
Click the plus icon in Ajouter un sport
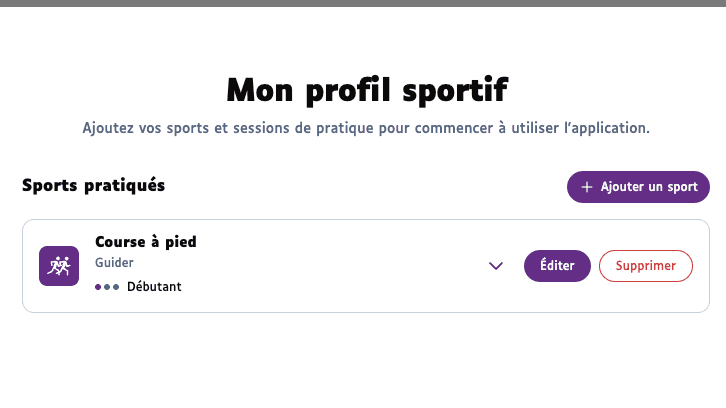coord(587,187)
